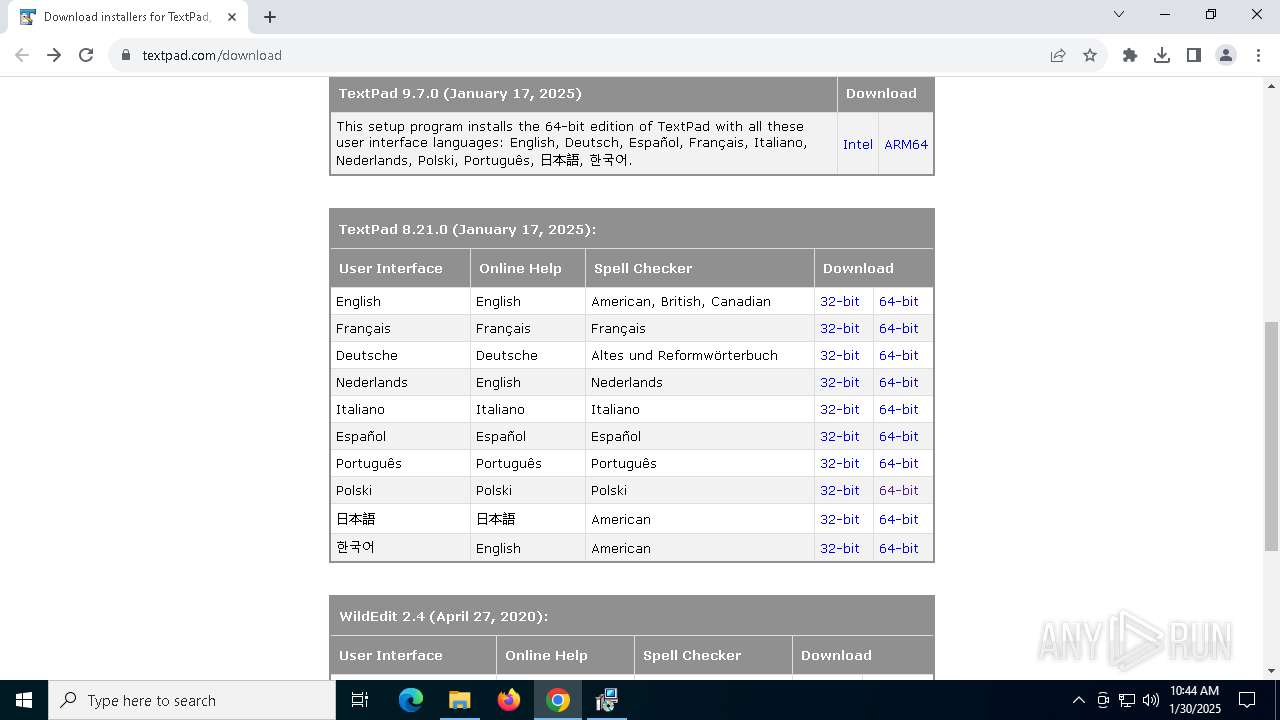Download Français 32-bit installer
Screen dimensions: 1280x720
[x=840, y=328]
